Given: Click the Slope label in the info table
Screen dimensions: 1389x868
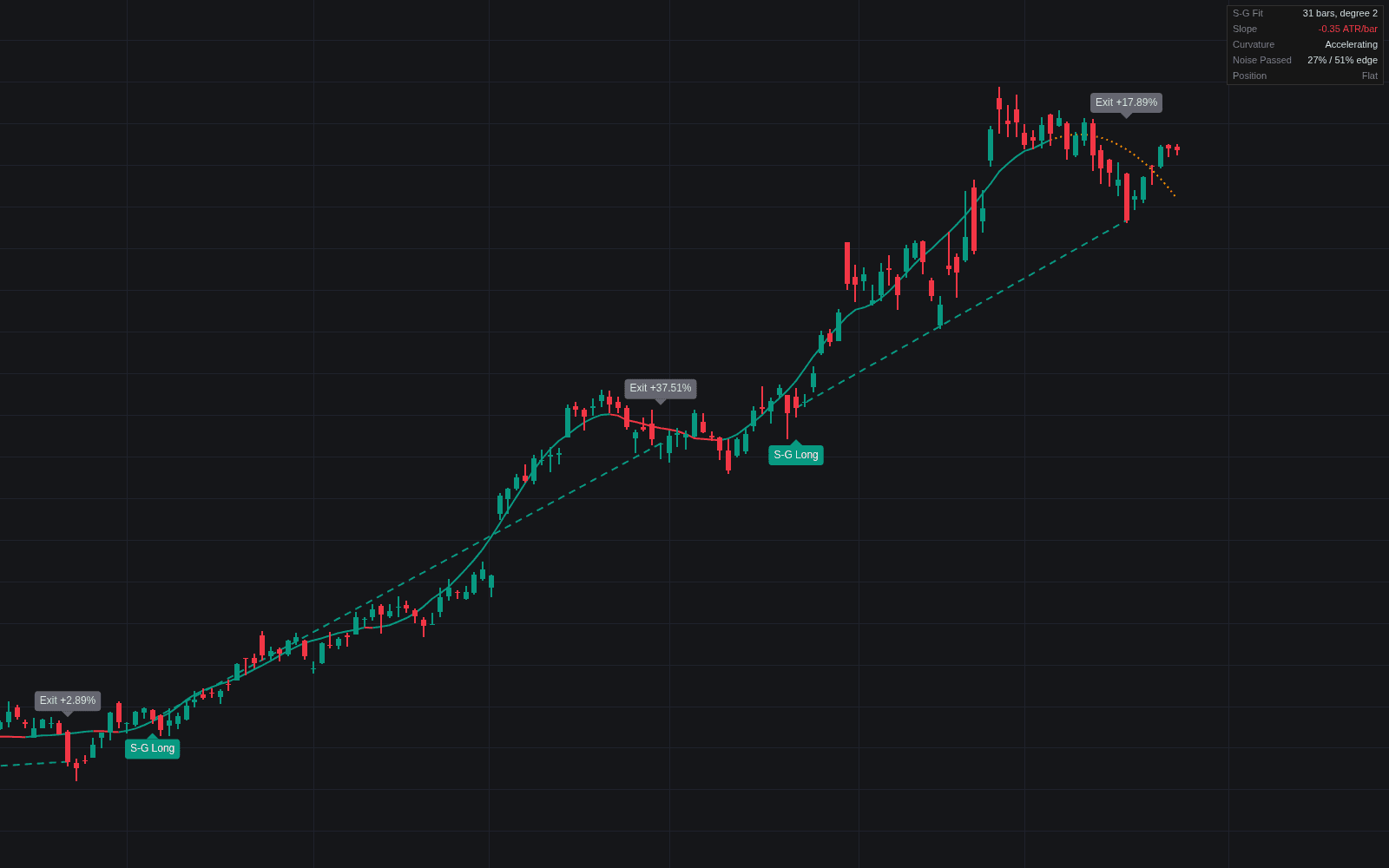Looking at the screenshot, I should tap(1245, 29).
